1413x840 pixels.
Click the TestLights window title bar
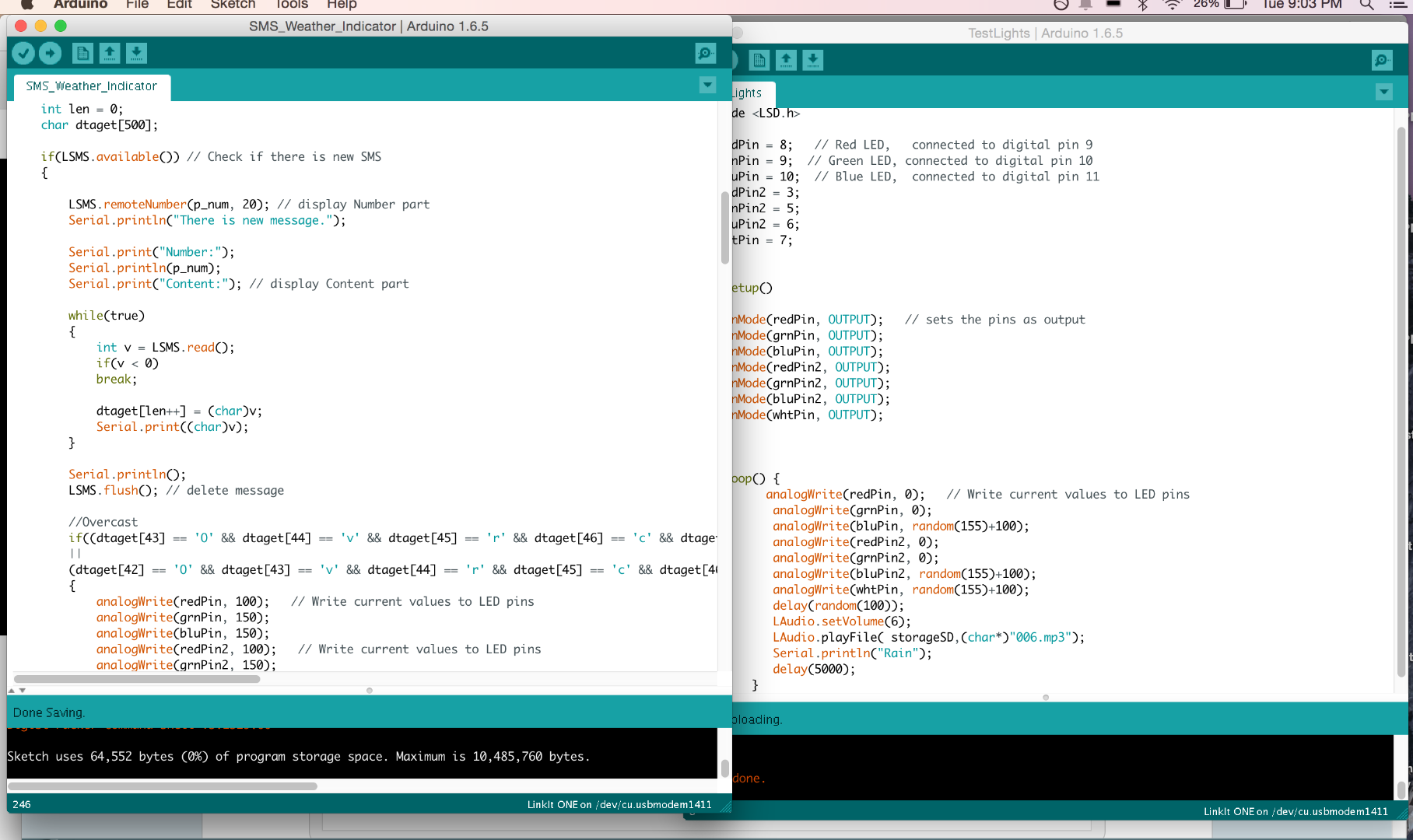tap(1045, 33)
